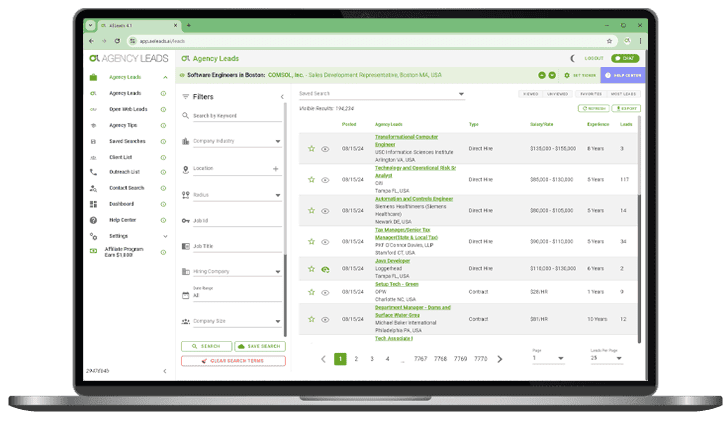
Task: Click the Dashboard grid icon
Action: point(93,204)
